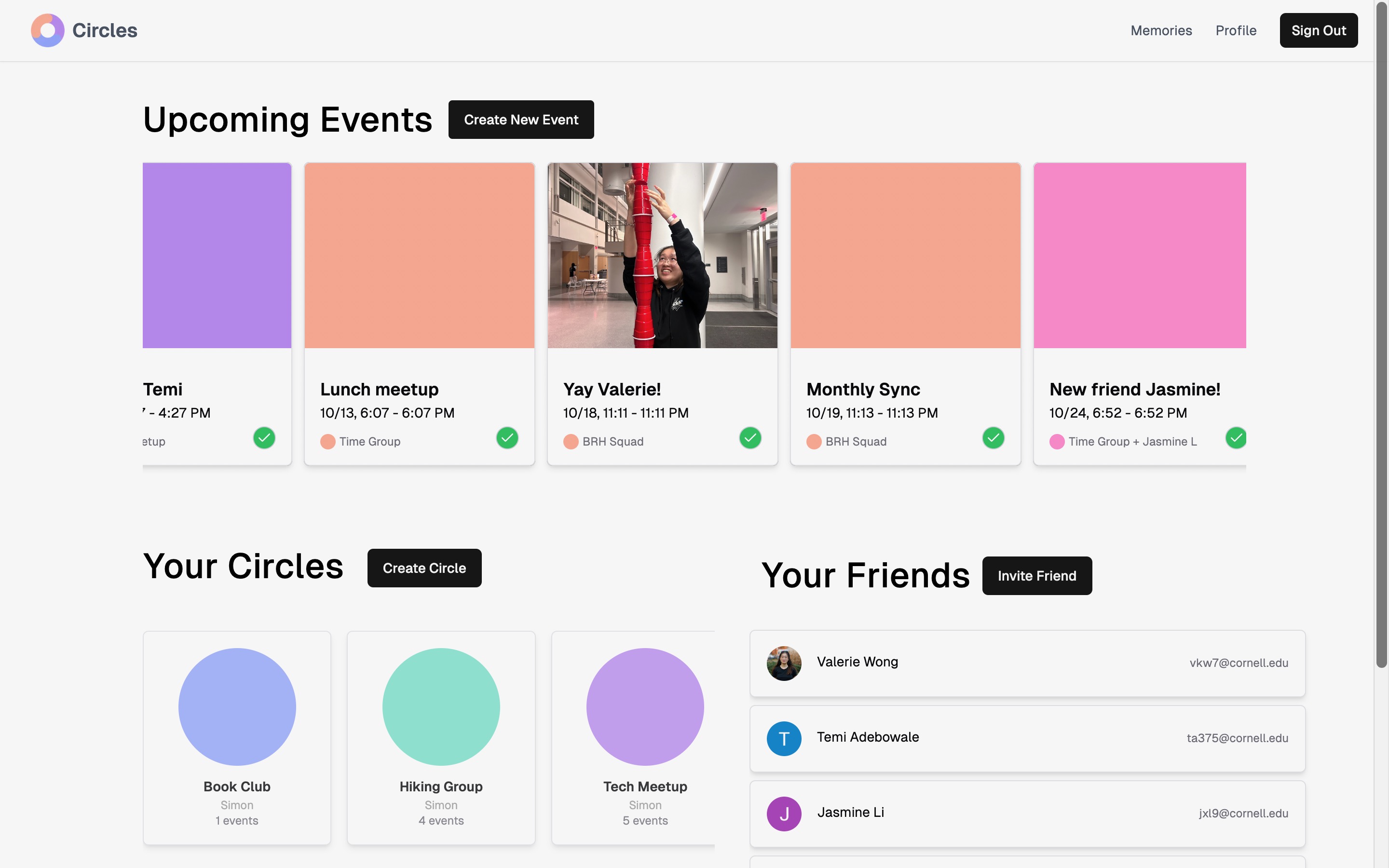This screenshot has height=868, width=1389.
Task: Click the Circles logo icon
Action: pos(48,30)
